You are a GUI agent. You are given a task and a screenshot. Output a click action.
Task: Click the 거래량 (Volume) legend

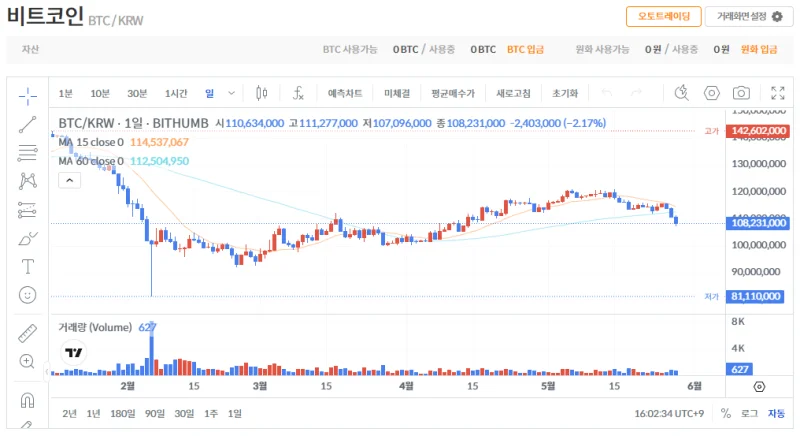(95, 327)
